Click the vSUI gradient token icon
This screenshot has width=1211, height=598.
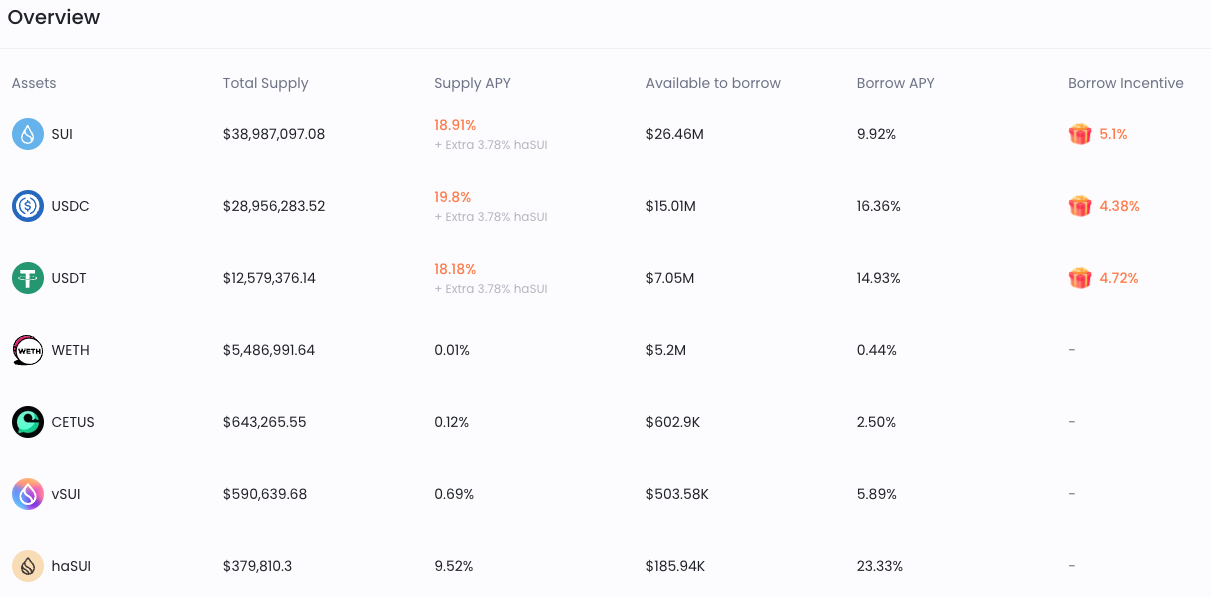click(28, 494)
